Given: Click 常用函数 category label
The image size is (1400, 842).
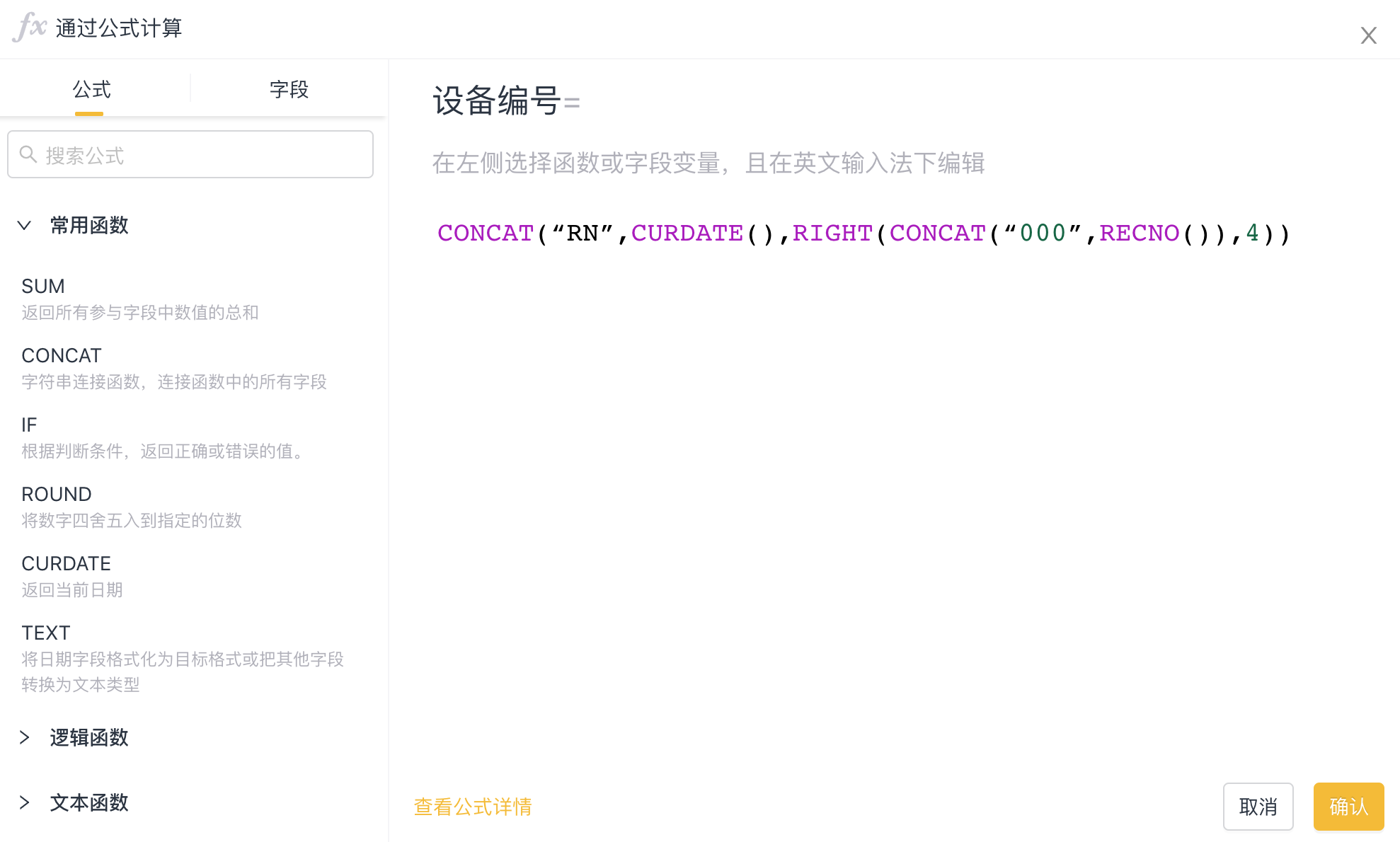Looking at the screenshot, I should 89,226.
